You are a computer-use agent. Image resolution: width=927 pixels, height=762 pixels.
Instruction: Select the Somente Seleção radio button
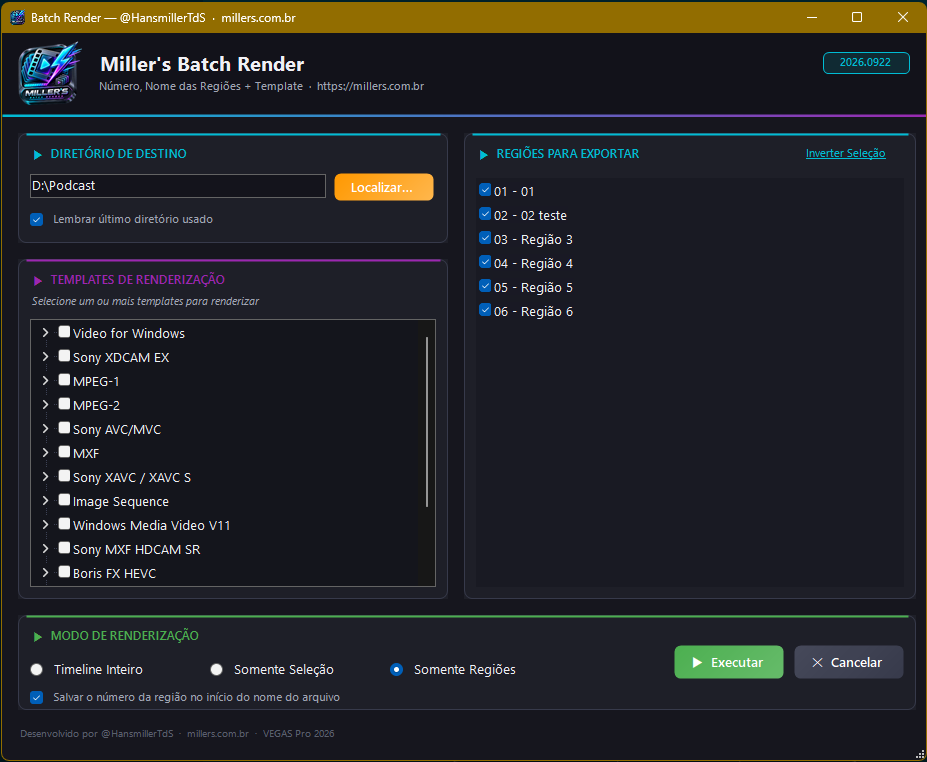click(x=216, y=669)
